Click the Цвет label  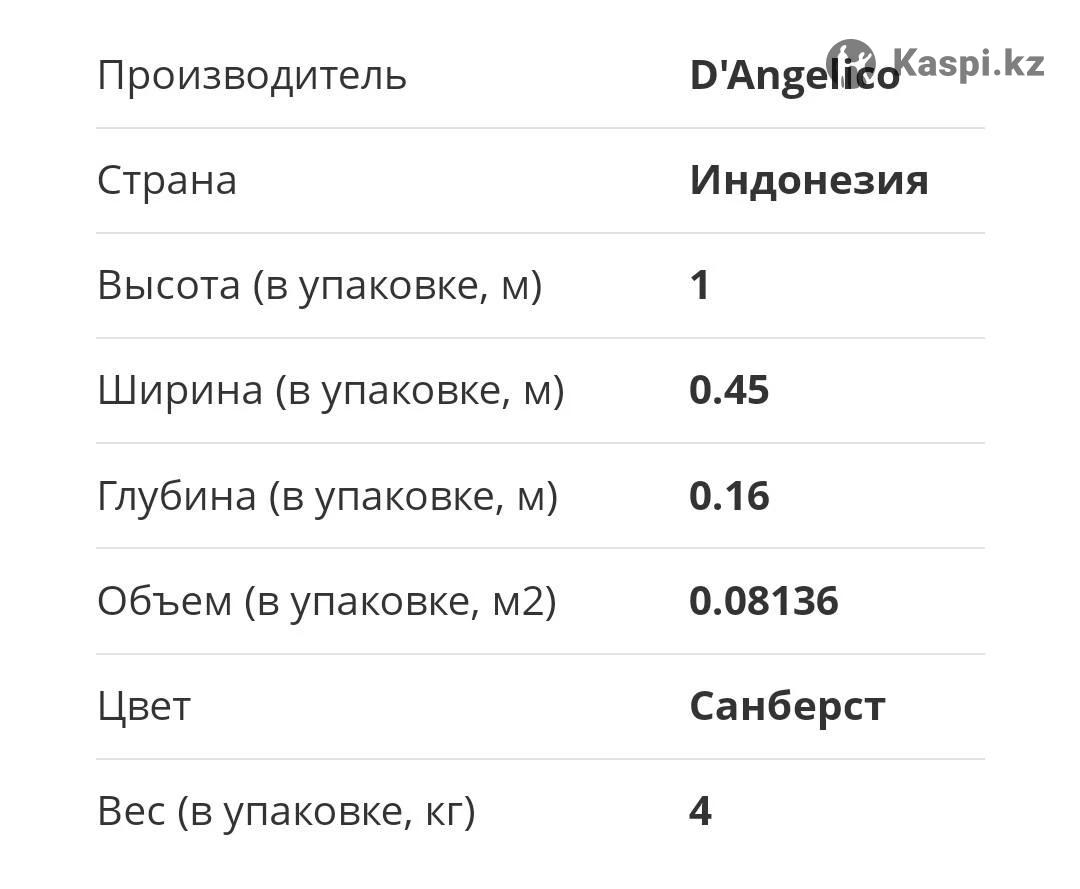click(143, 706)
